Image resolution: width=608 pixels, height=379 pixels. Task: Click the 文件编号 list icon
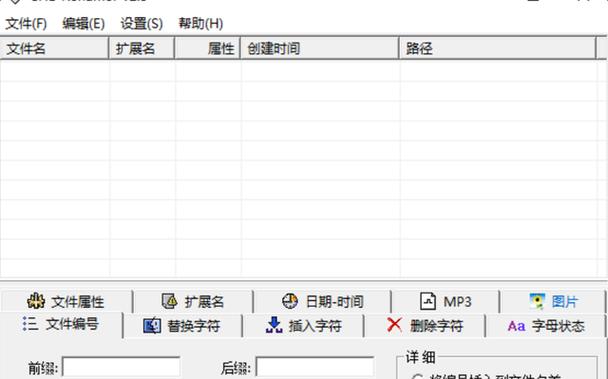[30, 324]
